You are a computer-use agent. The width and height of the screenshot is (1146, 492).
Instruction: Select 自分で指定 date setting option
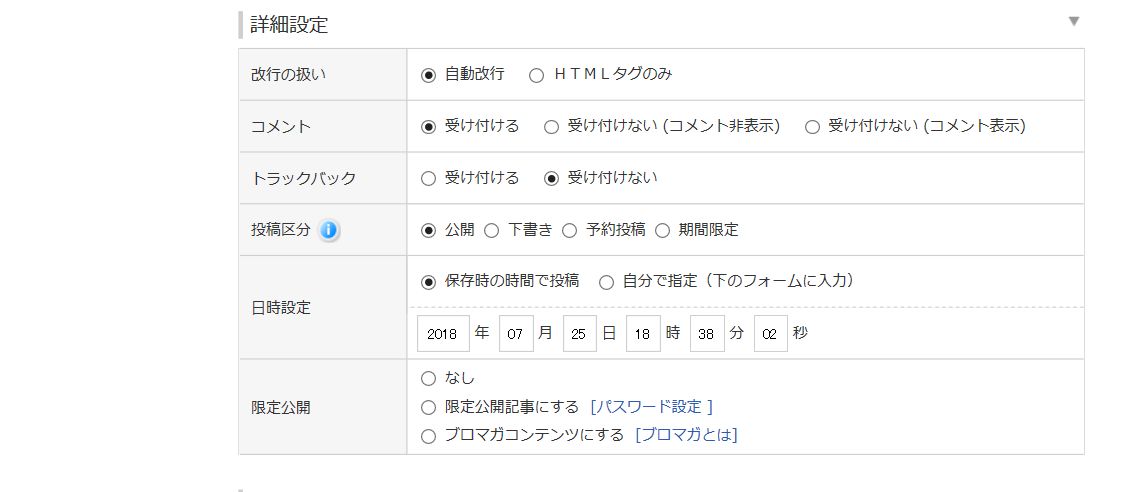pos(606,283)
